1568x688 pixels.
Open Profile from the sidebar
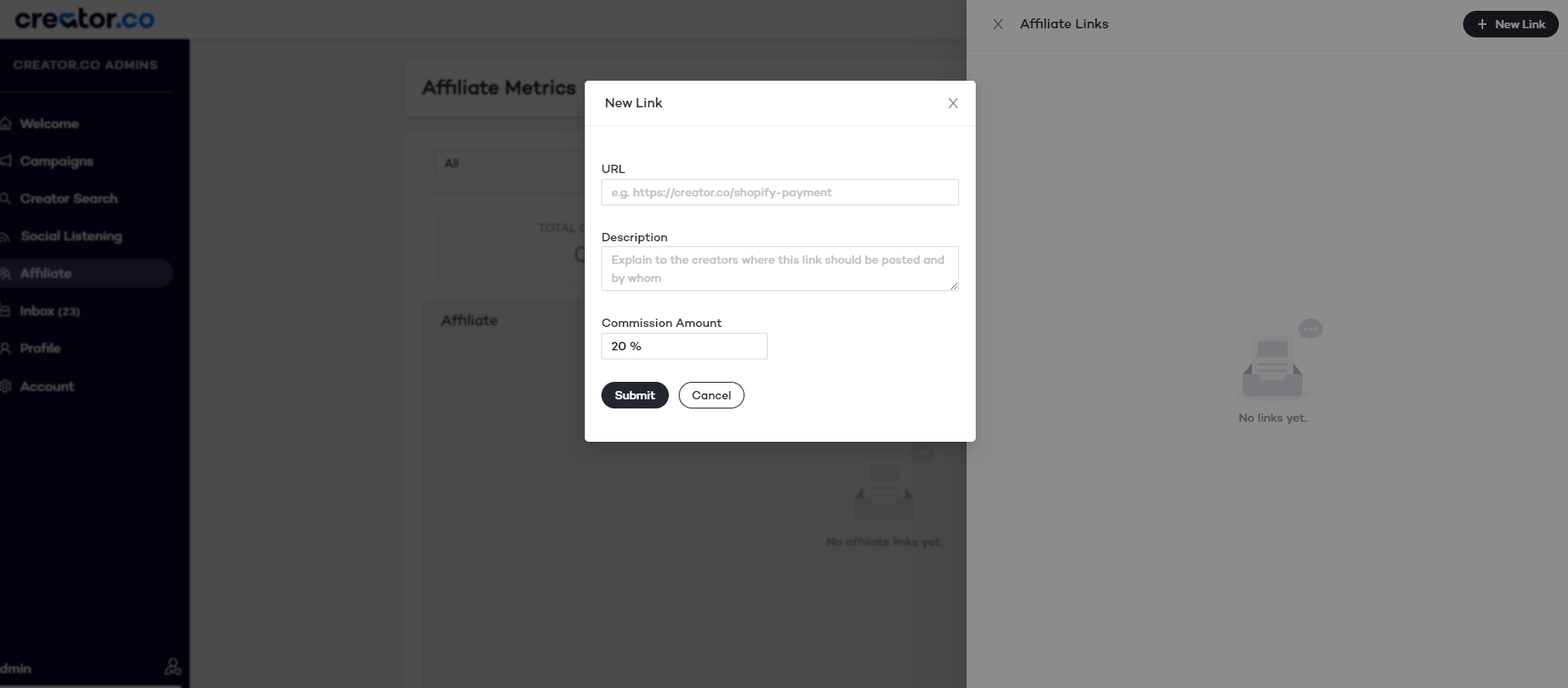(40, 349)
